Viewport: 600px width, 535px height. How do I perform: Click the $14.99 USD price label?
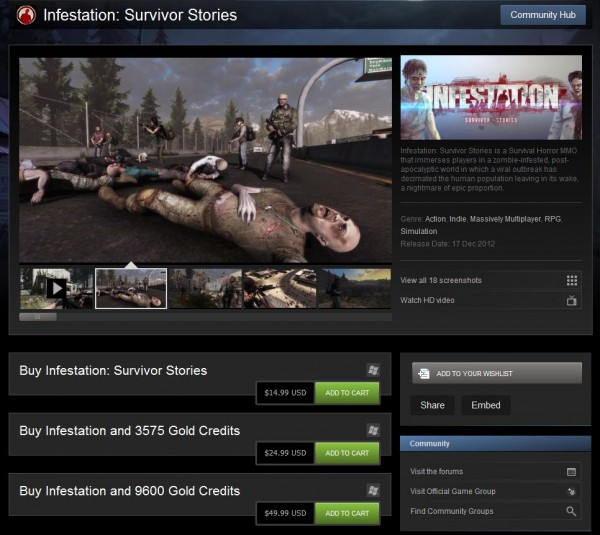coord(285,393)
